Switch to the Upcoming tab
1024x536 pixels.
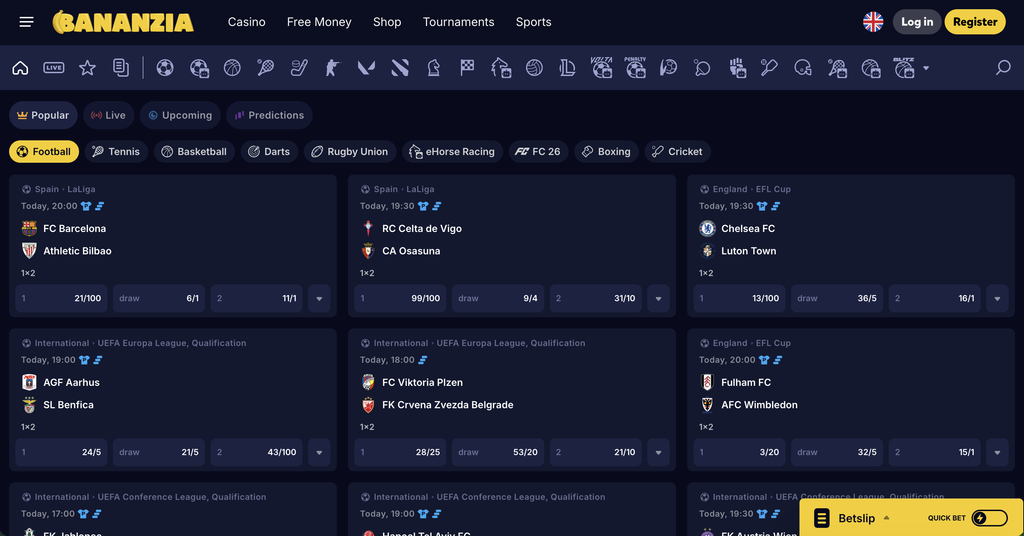(180, 116)
